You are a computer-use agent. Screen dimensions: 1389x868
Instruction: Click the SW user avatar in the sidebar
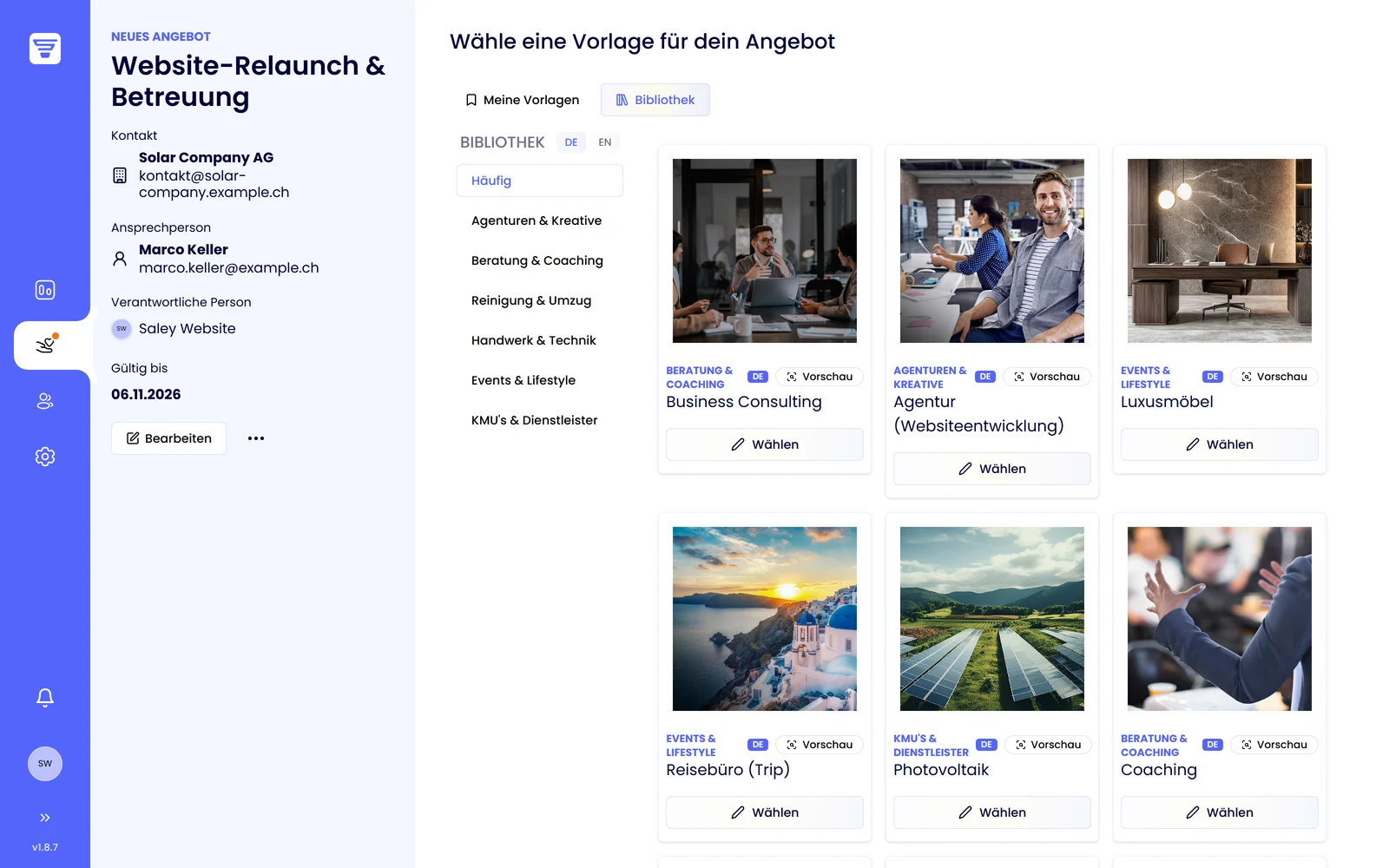coord(45,764)
